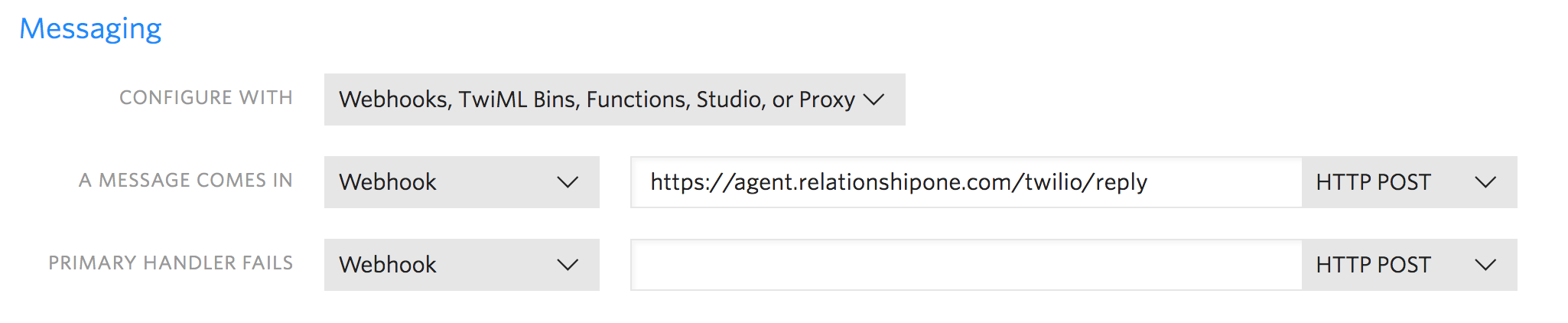This screenshot has height=323, width=1568.
Task: Open the Configure With dropdown
Action: [x=614, y=100]
